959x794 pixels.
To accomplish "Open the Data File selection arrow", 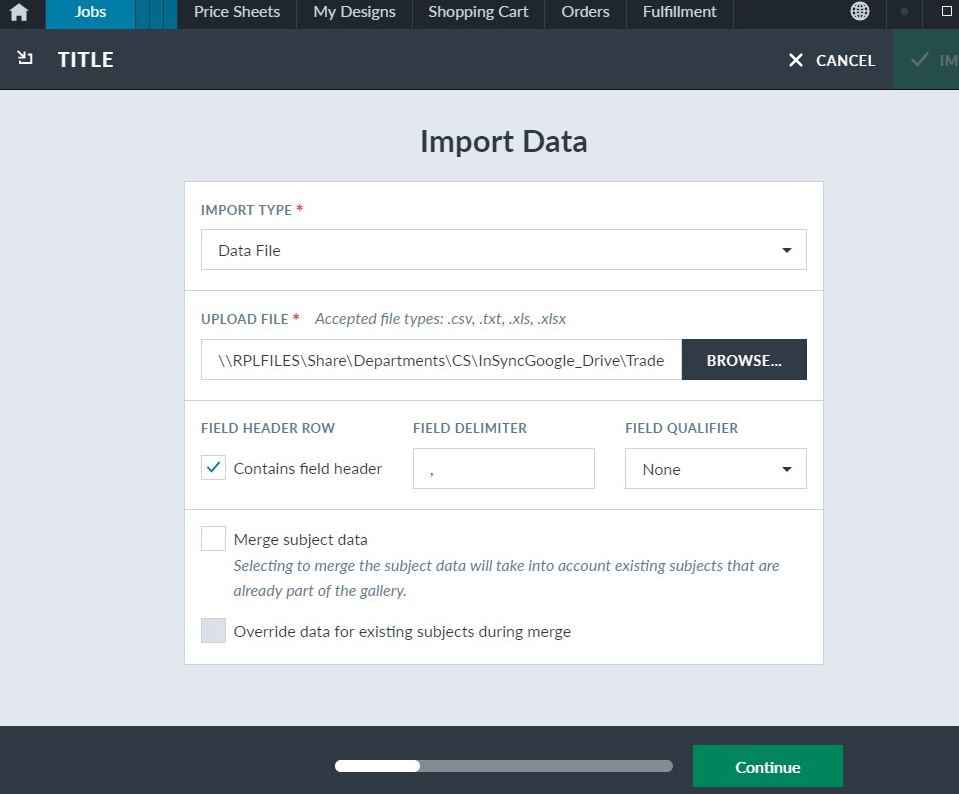I will (786, 249).
